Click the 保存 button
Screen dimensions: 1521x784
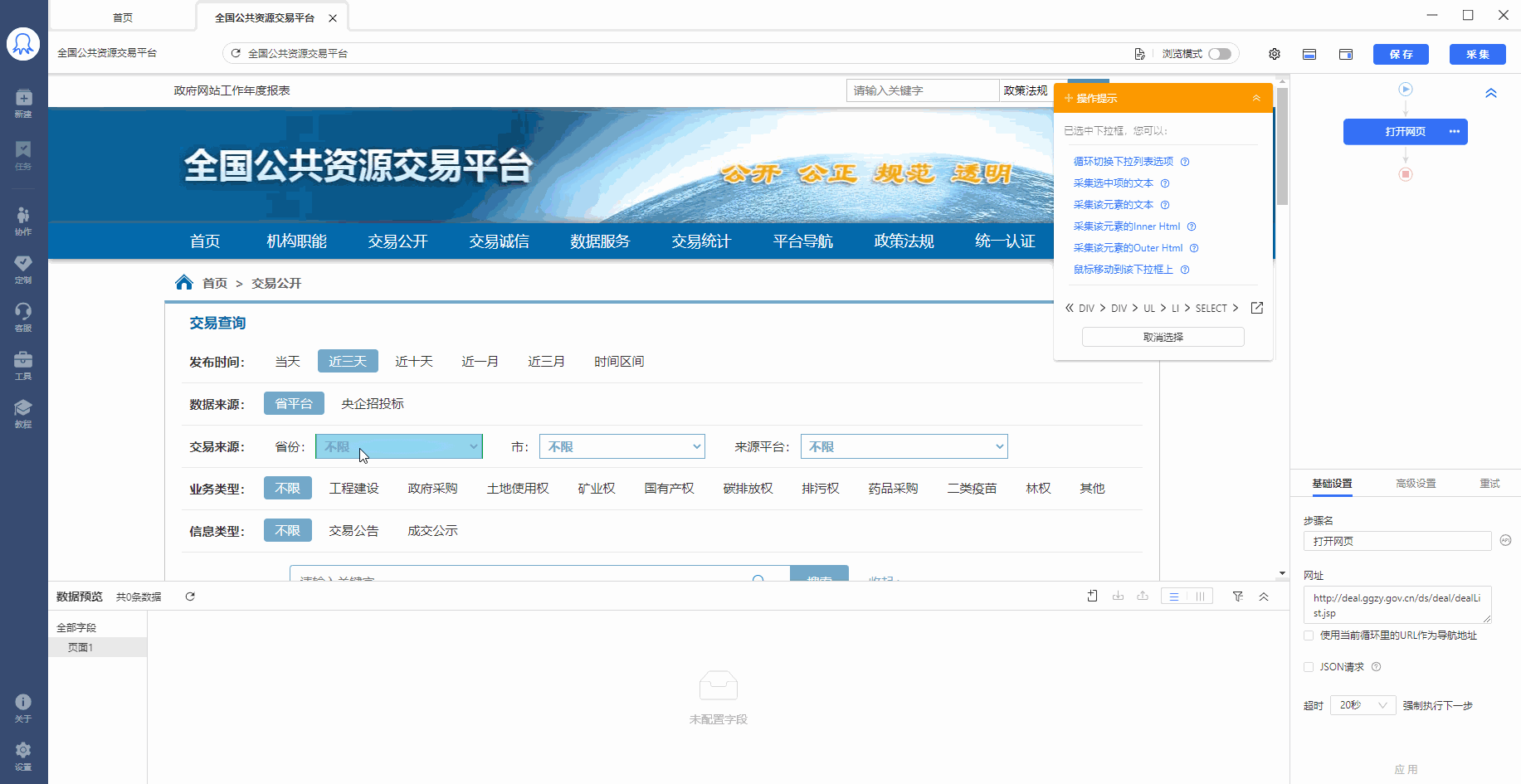[1401, 54]
